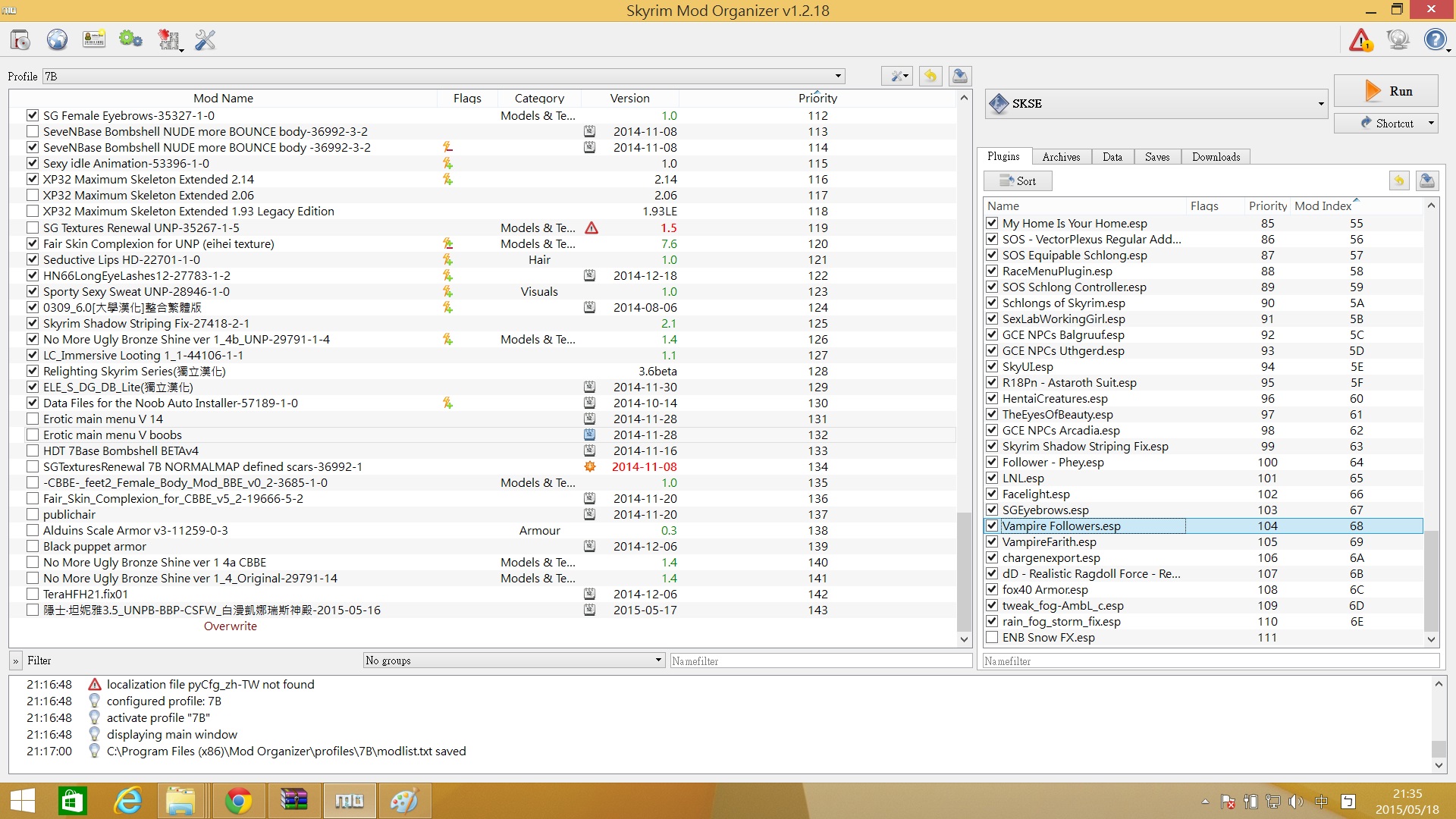The height and width of the screenshot is (819, 1456).
Task: Open the No groups dropdown
Action: click(514, 660)
